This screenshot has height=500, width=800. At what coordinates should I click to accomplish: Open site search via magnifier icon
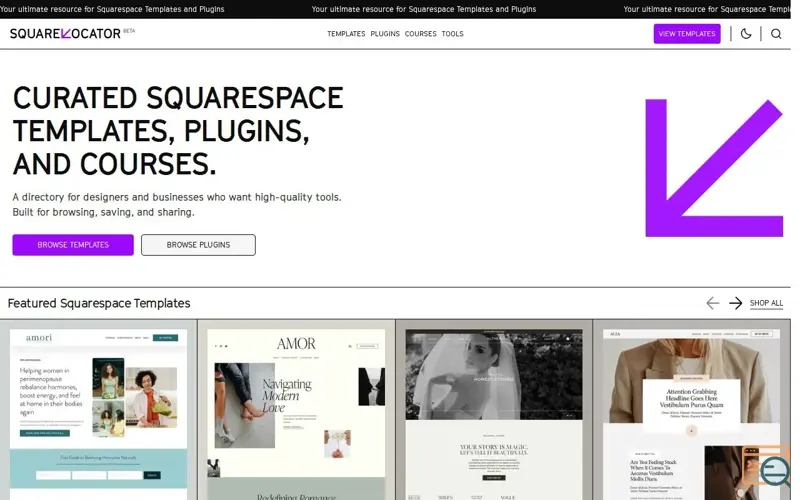[x=776, y=34]
